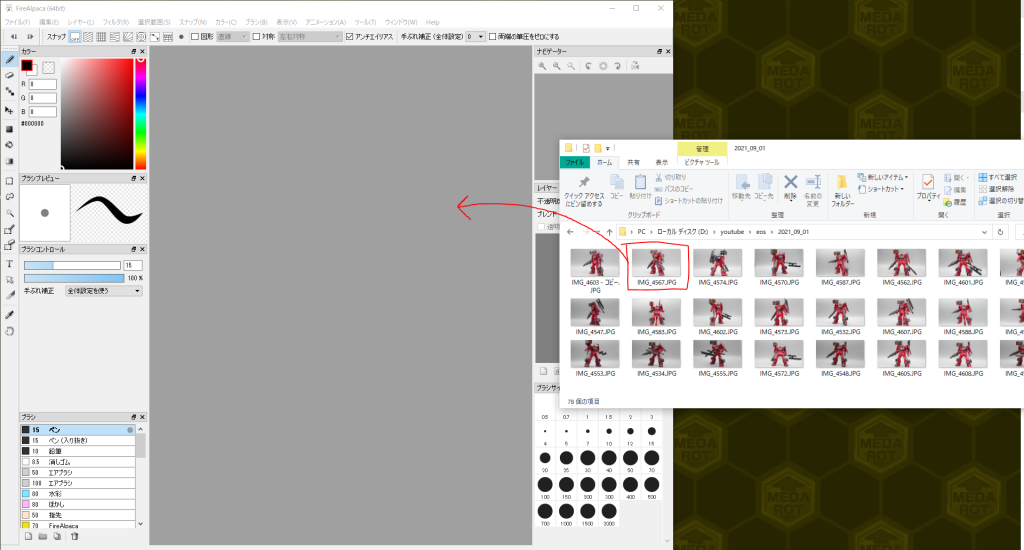Click the trash icon to delete the brush
This screenshot has width=1024, height=550.
(x=75, y=537)
